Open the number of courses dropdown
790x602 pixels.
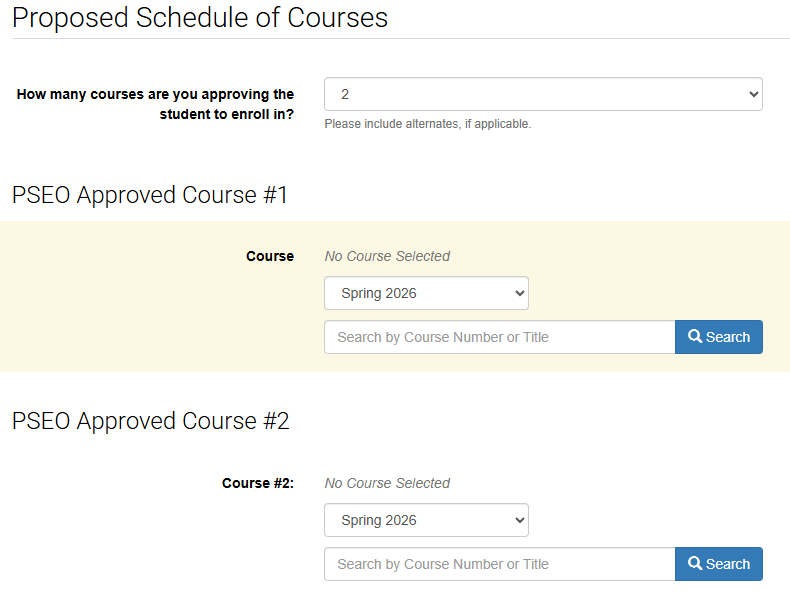(542, 94)
